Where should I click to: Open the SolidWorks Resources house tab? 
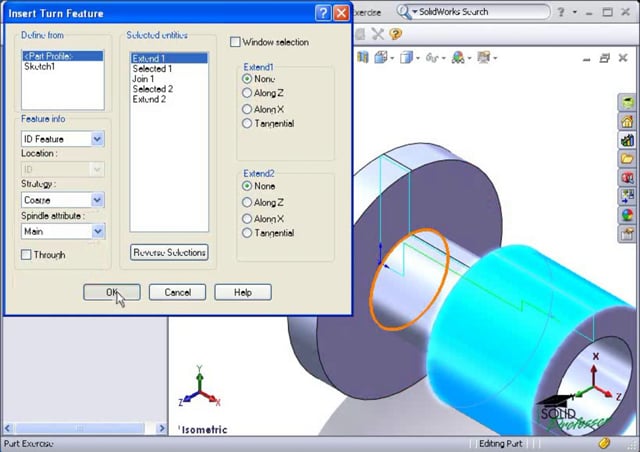point(627,121)
